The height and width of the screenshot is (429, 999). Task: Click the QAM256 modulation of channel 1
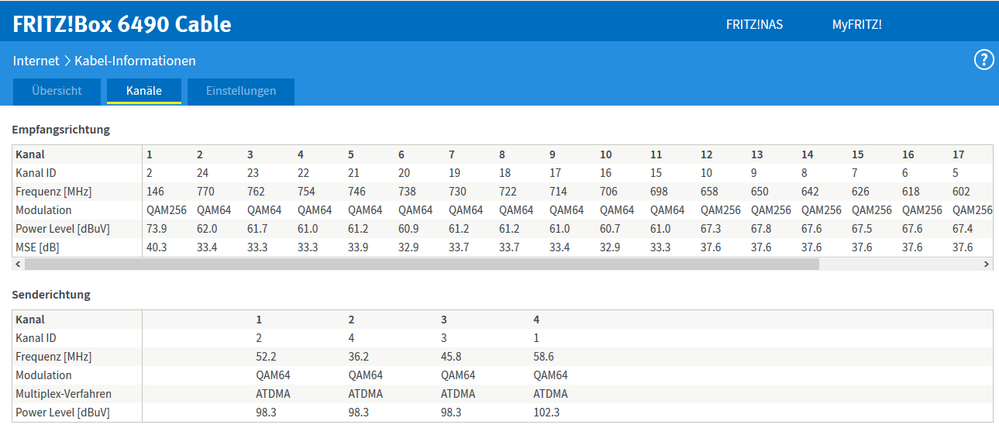(166, 210)
